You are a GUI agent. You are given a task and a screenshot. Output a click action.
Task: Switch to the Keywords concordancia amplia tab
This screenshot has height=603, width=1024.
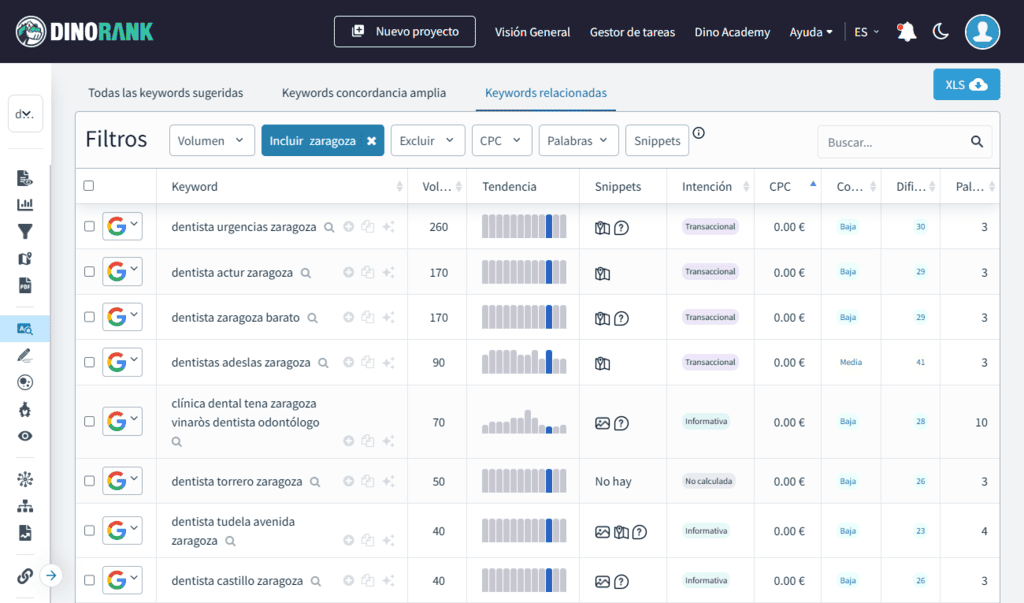(x=364, y=92)
